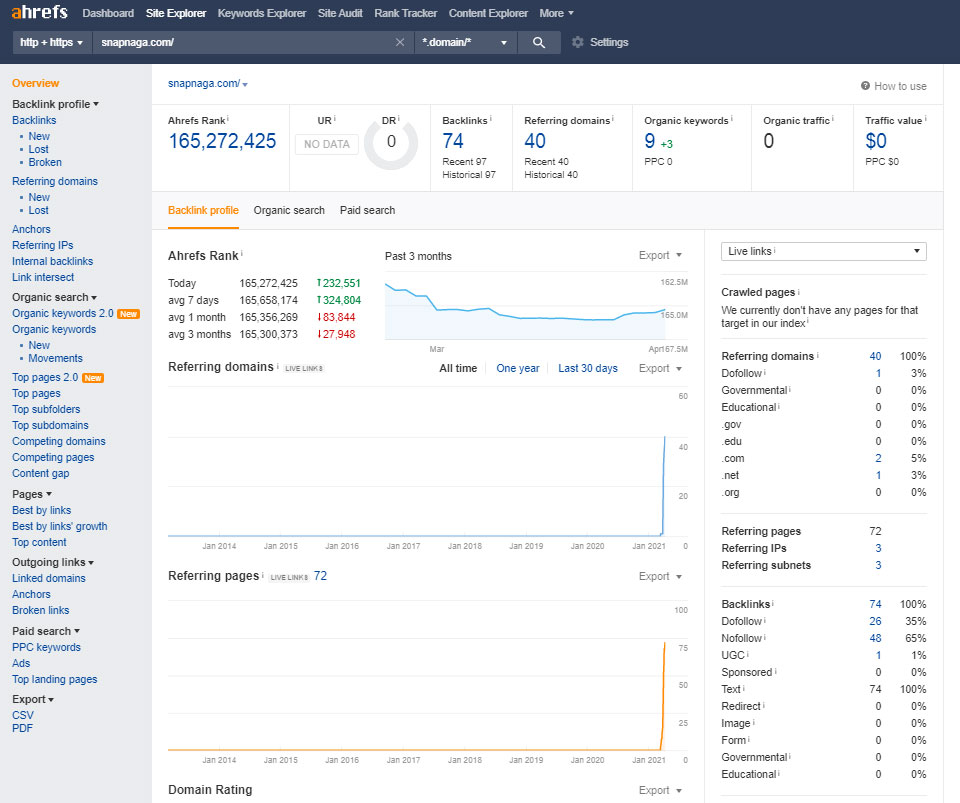960x803 pixels.
Task: Select Last 30 days range
Action: coord(588,368)
